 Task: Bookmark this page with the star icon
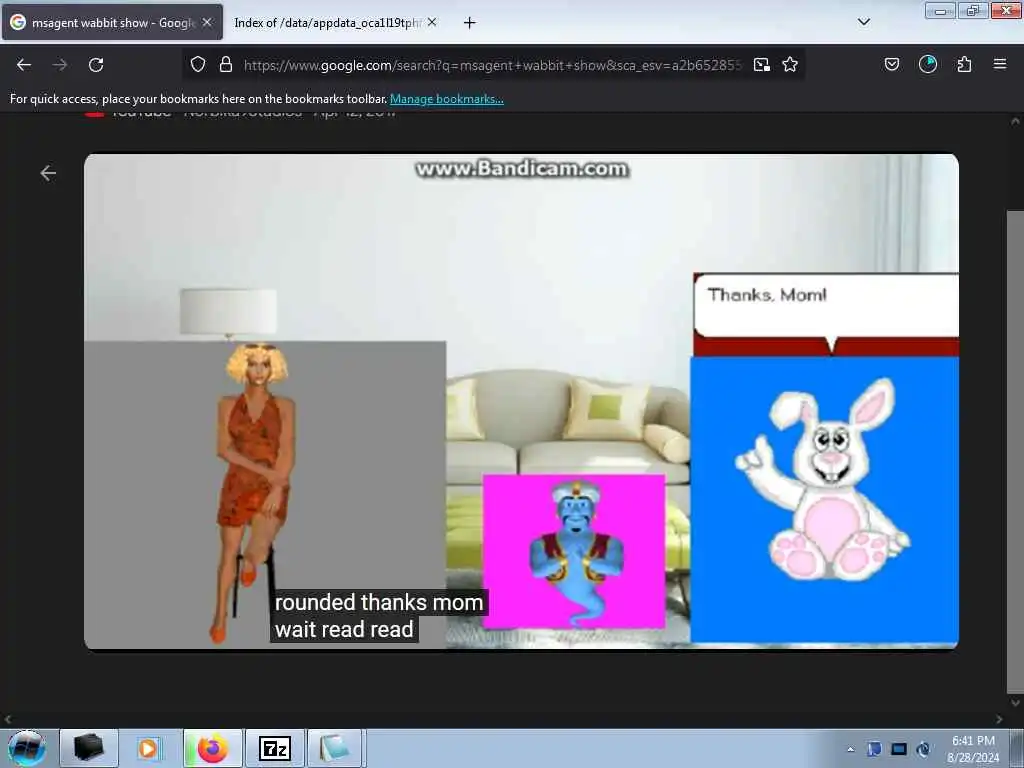(x=790, y=65)
